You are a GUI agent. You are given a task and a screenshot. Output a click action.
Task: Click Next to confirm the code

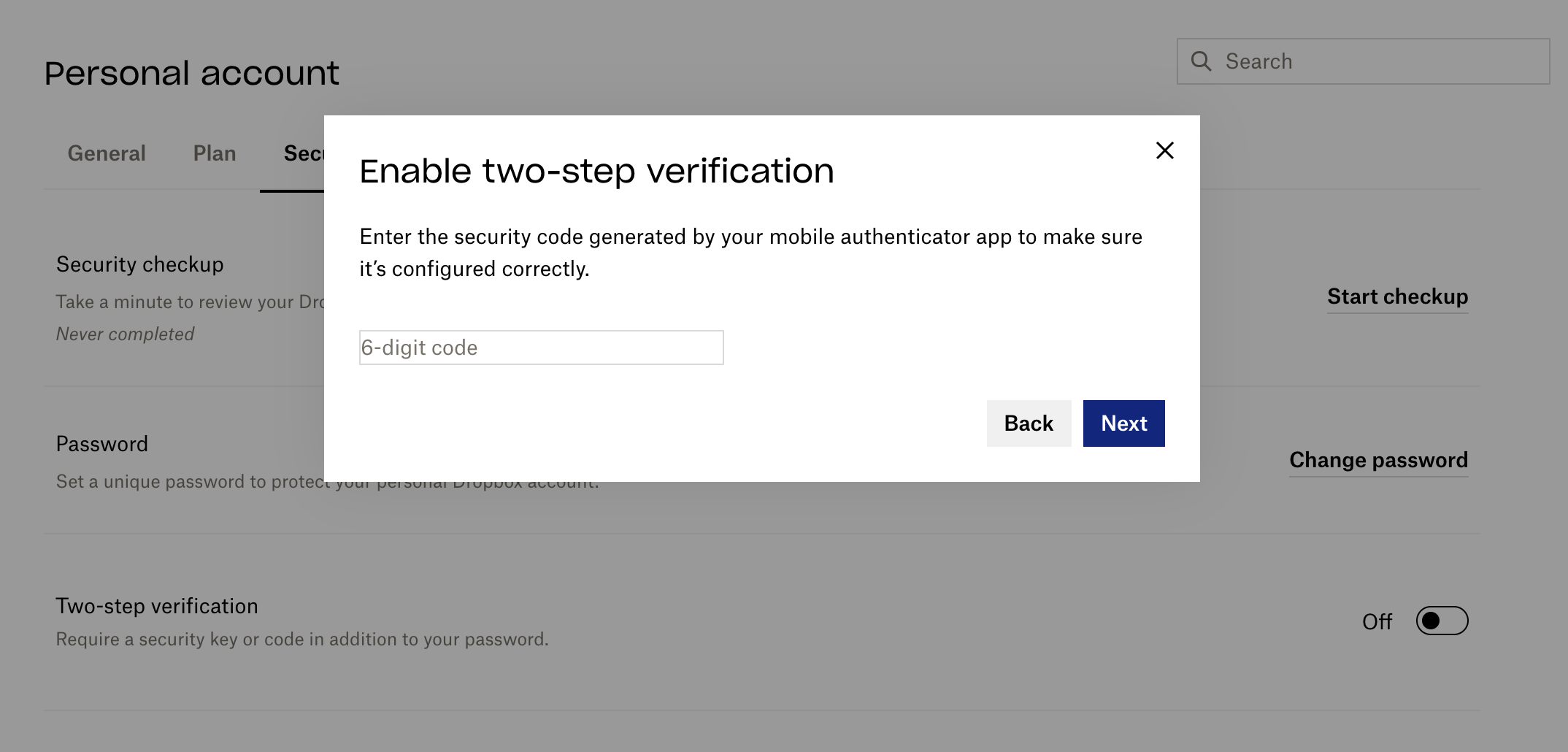click(1123, 423)
